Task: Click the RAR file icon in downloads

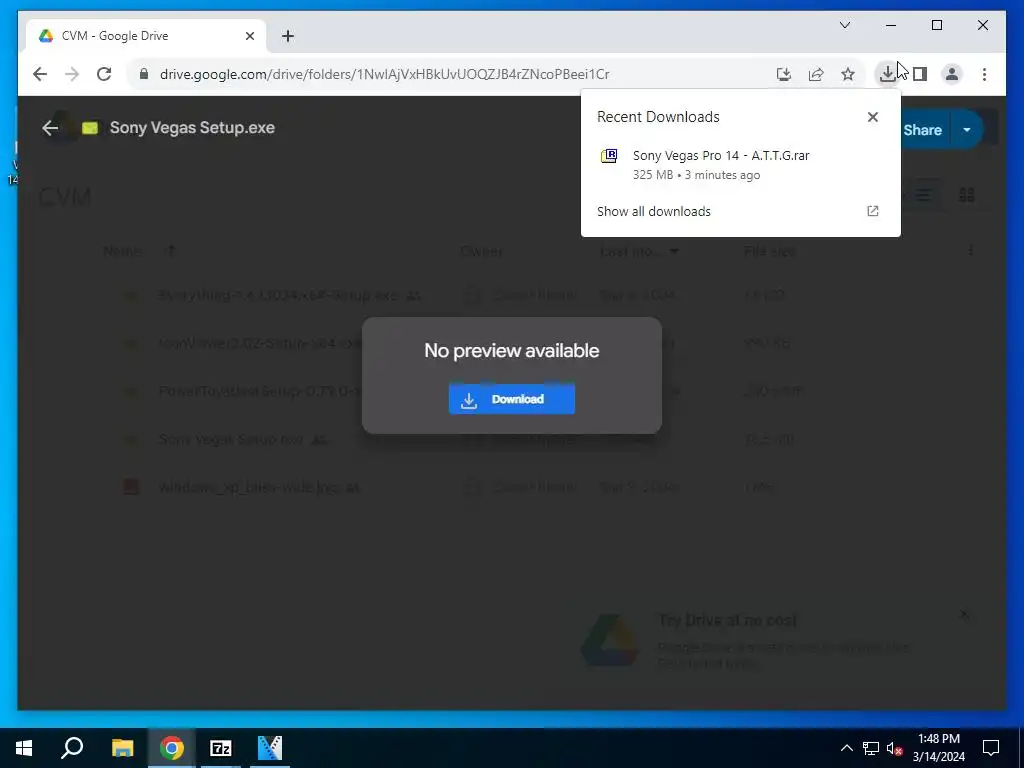Action: click(609, 156)
